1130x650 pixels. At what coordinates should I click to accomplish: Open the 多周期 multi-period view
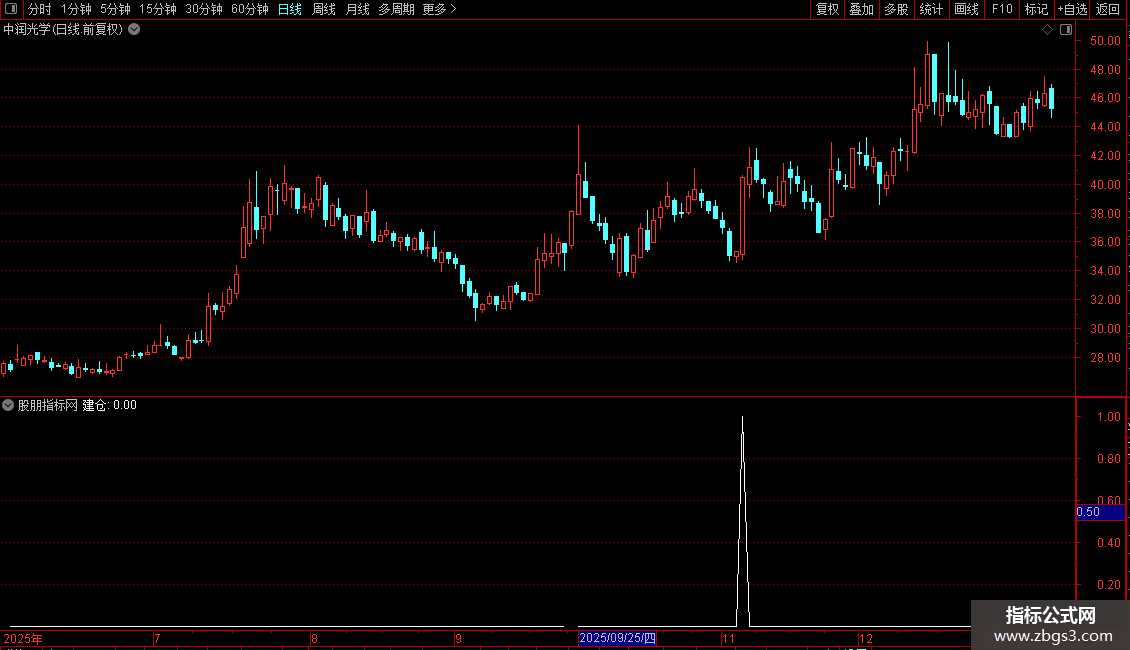point(396,9)
